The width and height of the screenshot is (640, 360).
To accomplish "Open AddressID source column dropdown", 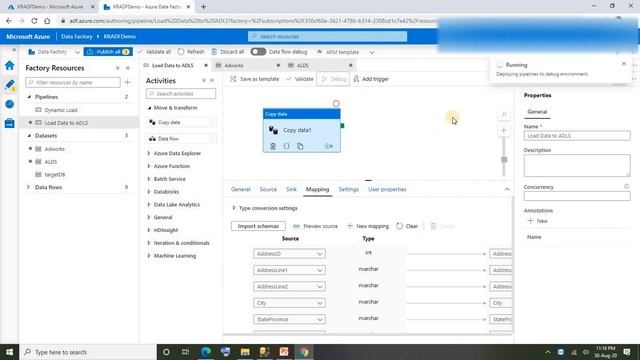I will (x=289, y=254).
